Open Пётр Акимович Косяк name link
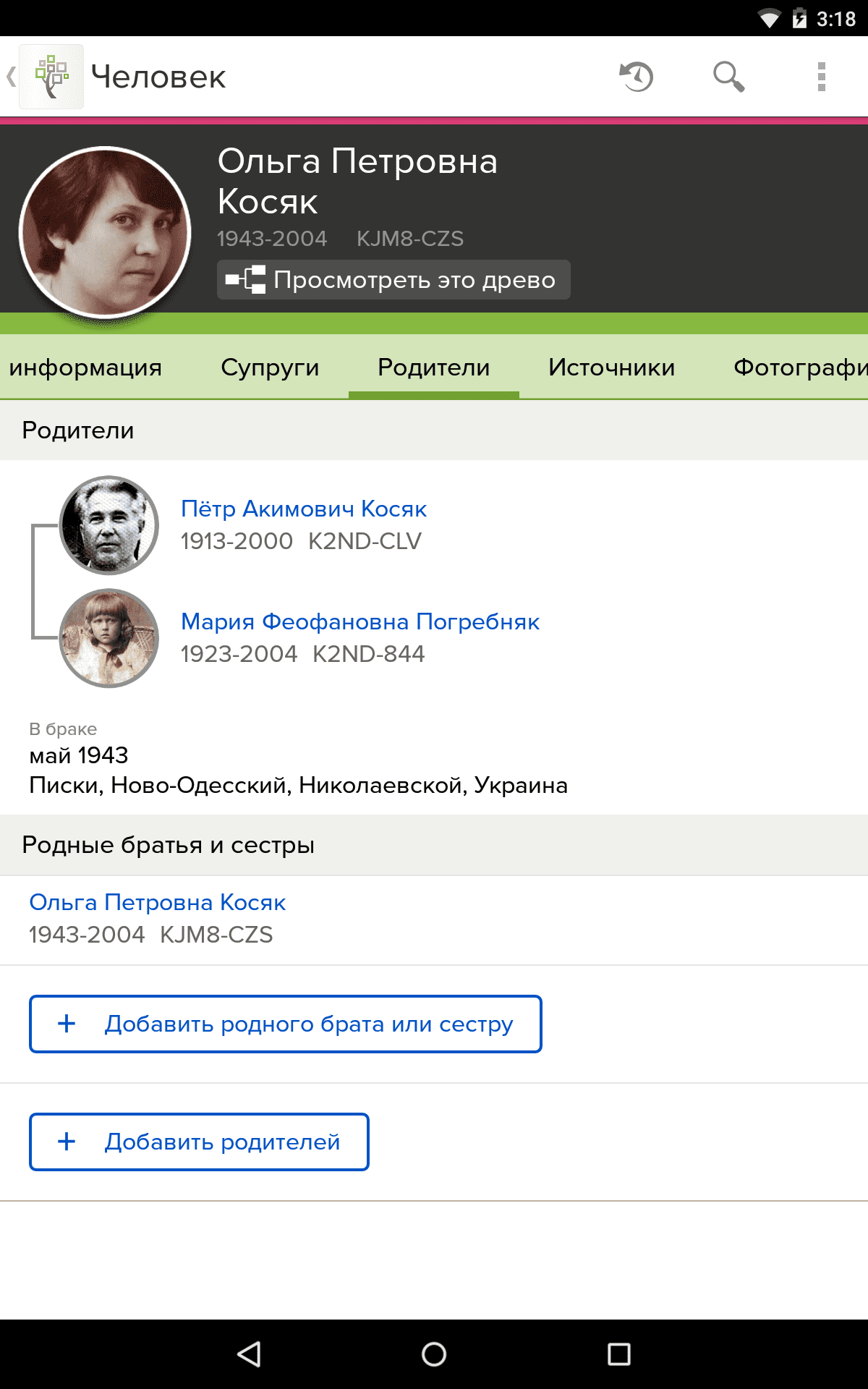 point(304,509)
